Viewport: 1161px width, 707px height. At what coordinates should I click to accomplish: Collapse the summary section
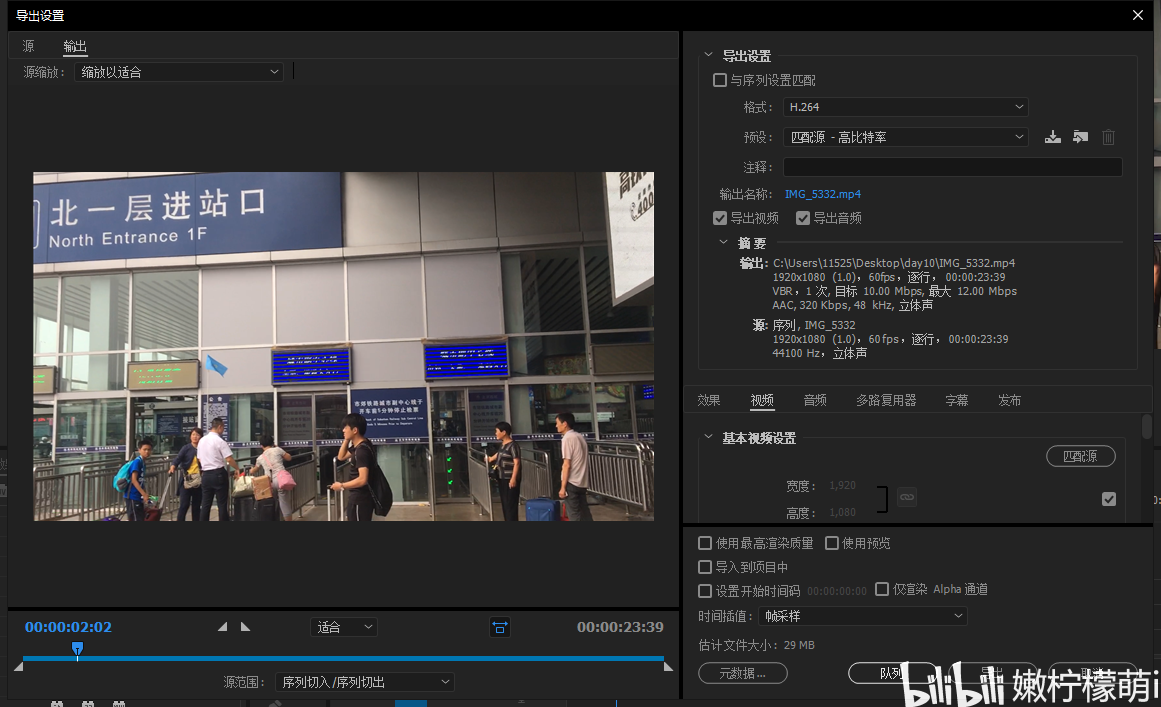click(x=723, y=242)
